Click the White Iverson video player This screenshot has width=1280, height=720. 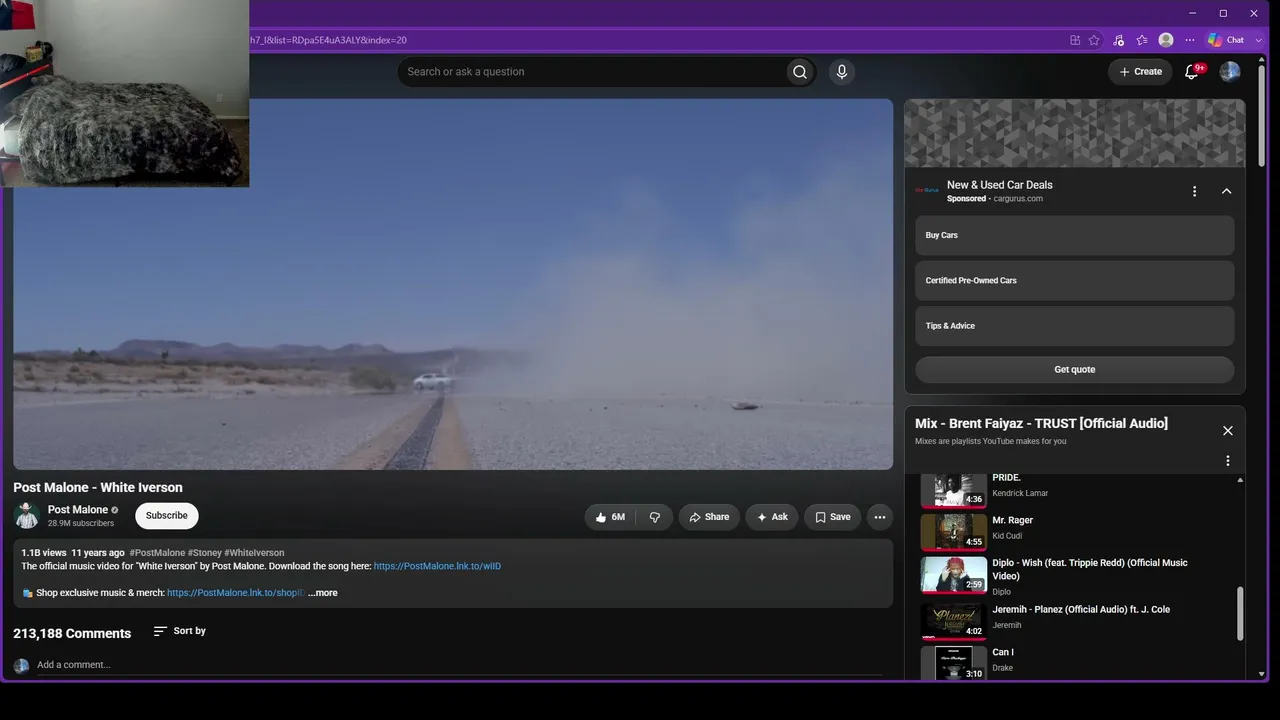[x=453, y=284]
